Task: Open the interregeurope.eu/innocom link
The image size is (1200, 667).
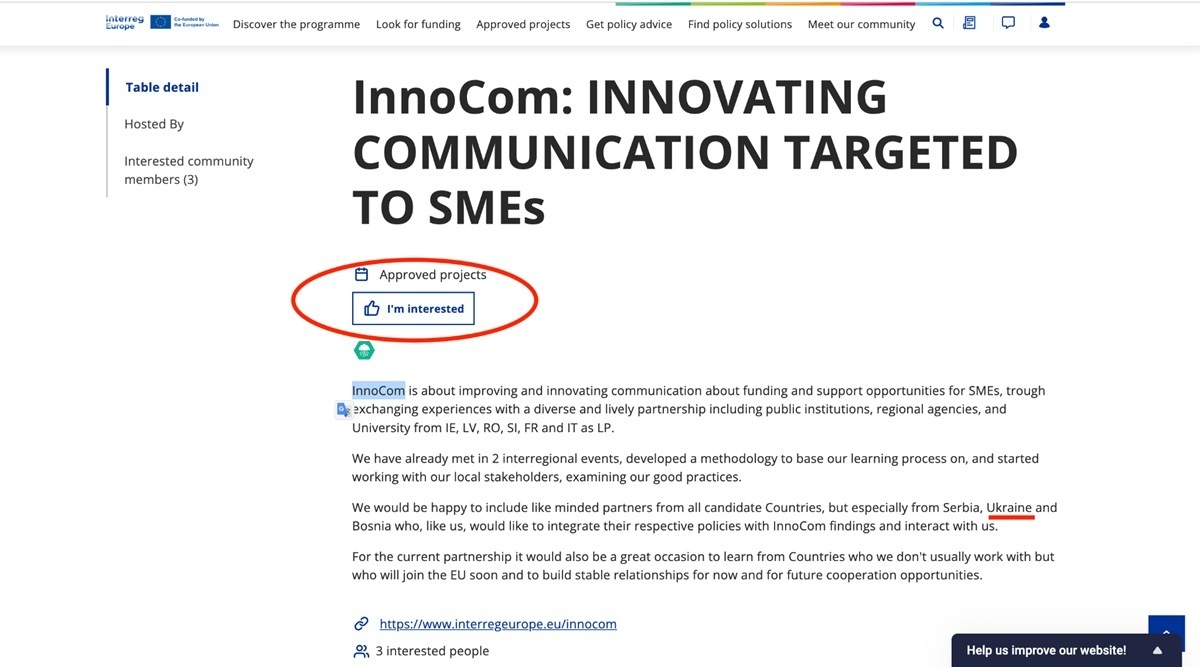Action: tap(498, 624)
